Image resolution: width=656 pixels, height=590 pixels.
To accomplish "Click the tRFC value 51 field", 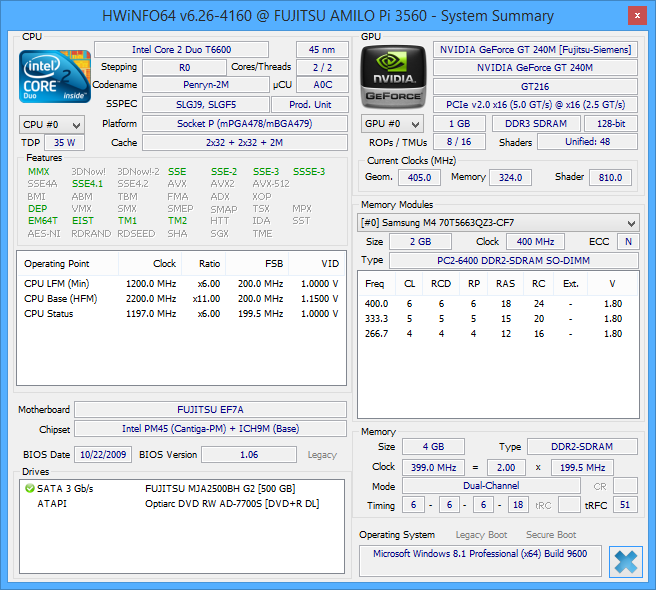I will [625, 505].
